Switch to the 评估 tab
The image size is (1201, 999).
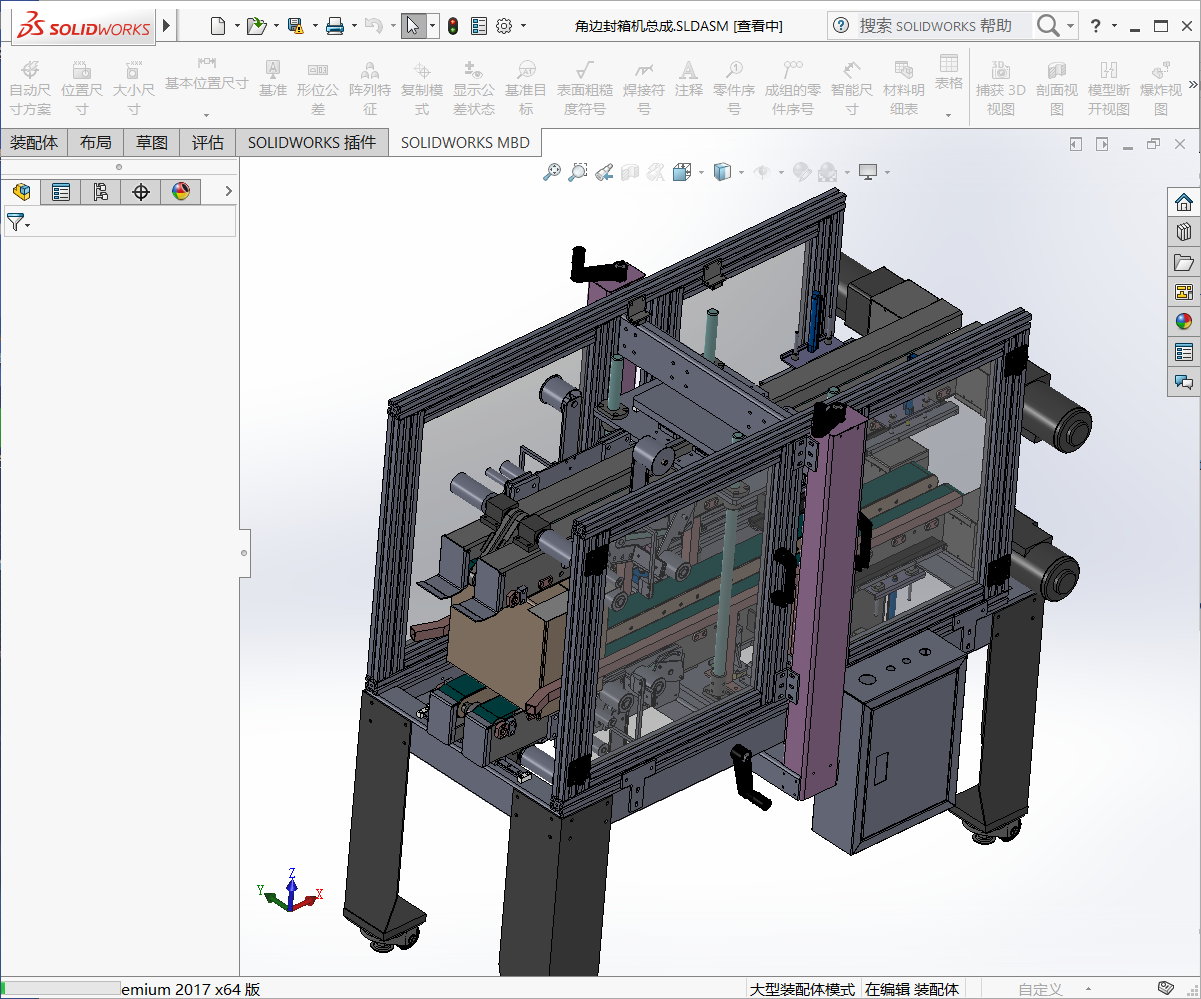click(x=208, y=143)
